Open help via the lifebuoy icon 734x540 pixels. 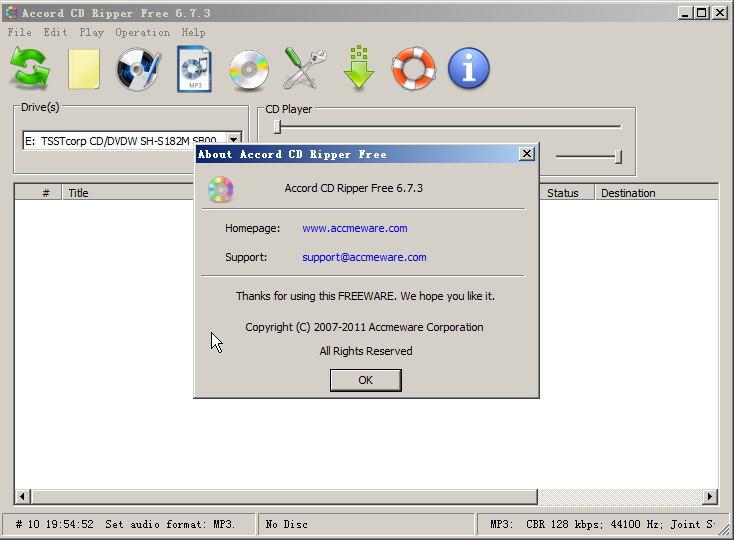point(414,69)
